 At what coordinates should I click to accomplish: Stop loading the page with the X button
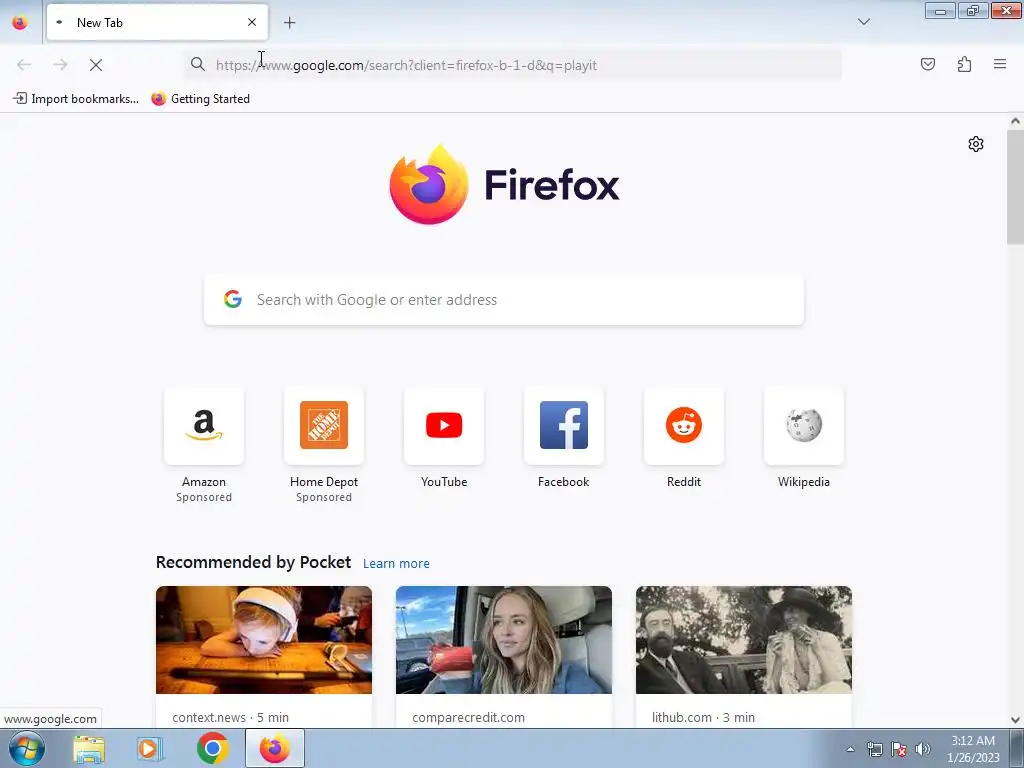pos(96,65)
